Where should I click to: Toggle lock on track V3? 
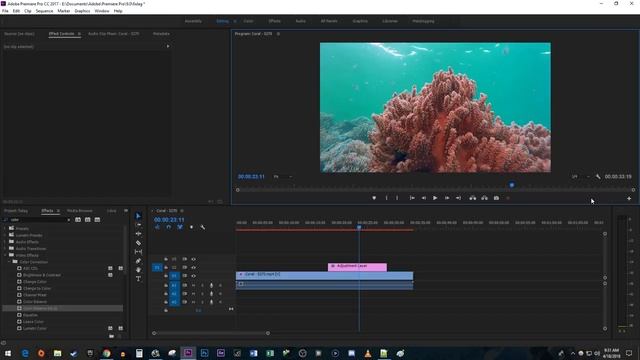coord(166,259)
